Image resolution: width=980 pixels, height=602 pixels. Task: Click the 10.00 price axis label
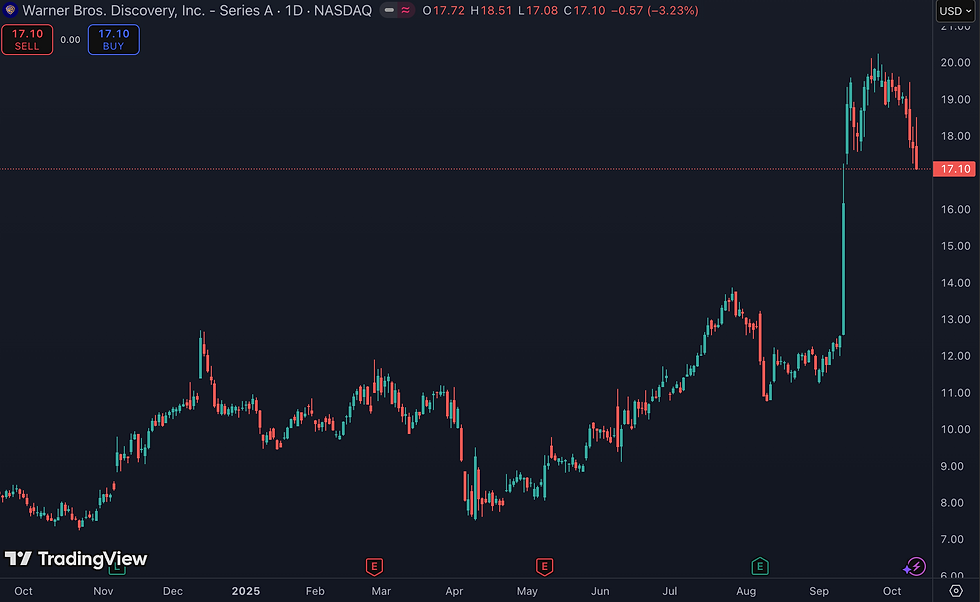point(956,429)
